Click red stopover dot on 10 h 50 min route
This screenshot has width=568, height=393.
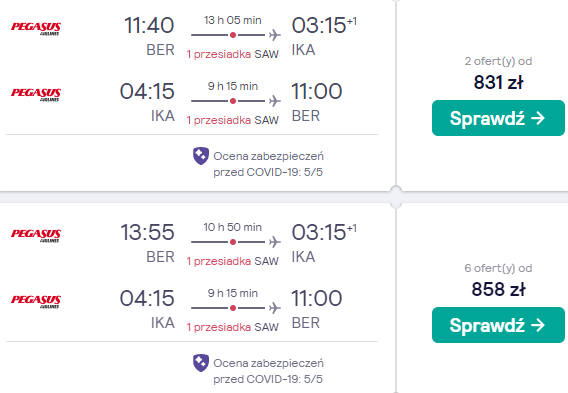click(x=233, y=242)
